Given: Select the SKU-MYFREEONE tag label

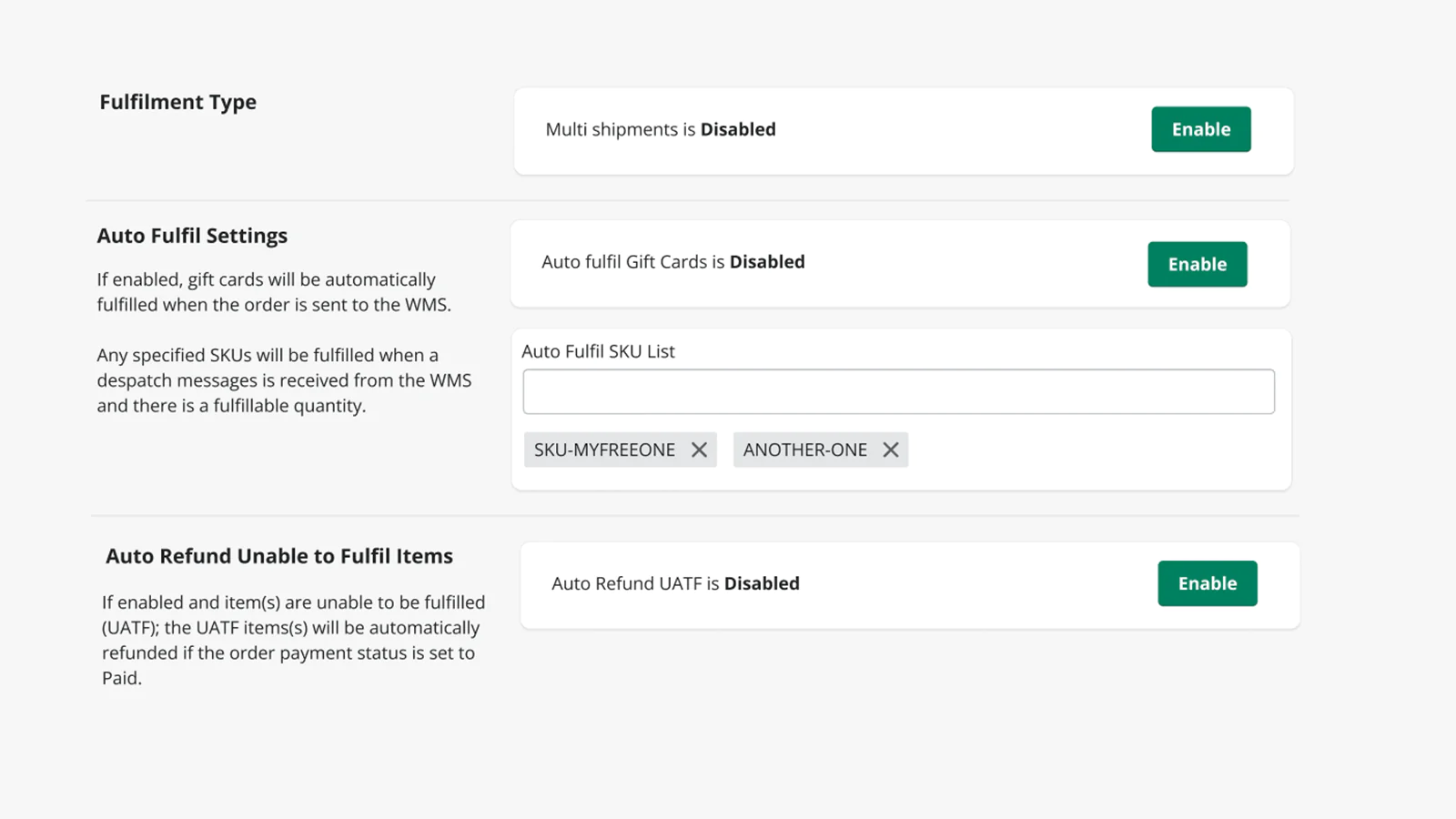Looking at the screenshot, I should point(604,450).
